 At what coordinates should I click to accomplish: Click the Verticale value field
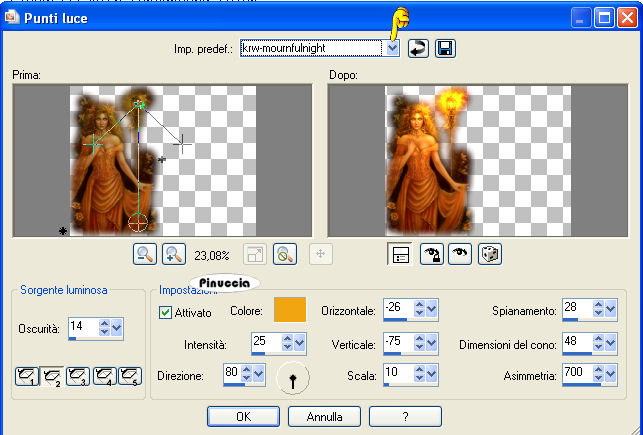coord(399,342)
